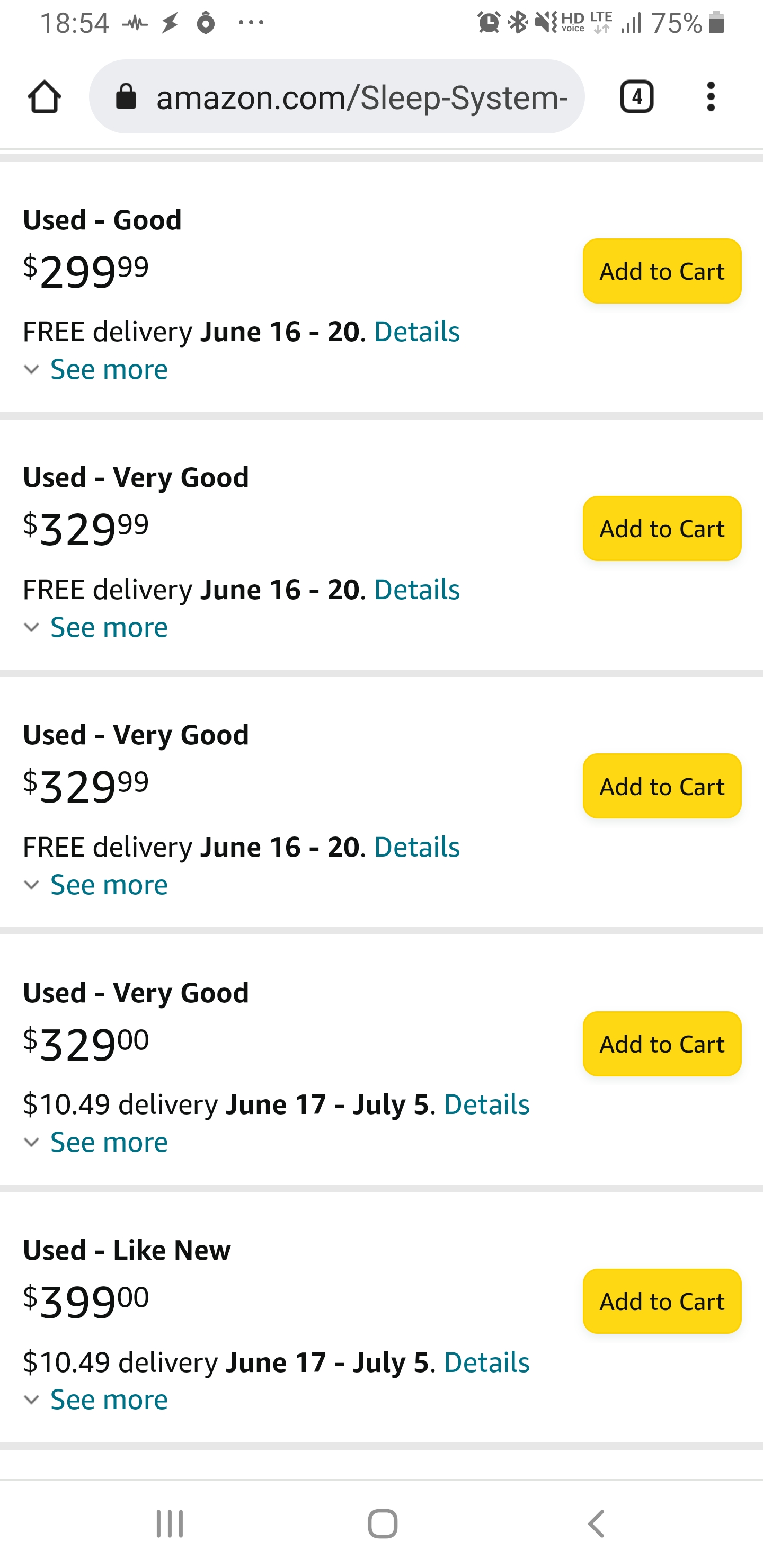Expand See more for the Like New offer

(109, 1400)
